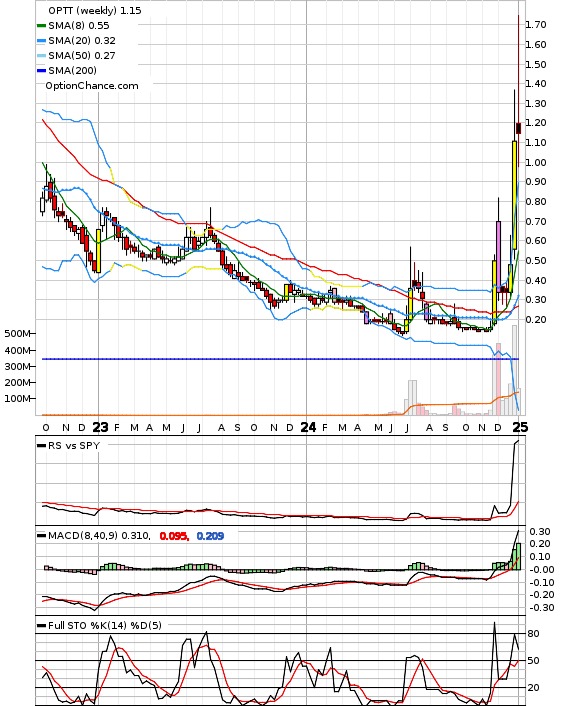Click the blue SMA(20) legend swatch

tap(41, 41)
